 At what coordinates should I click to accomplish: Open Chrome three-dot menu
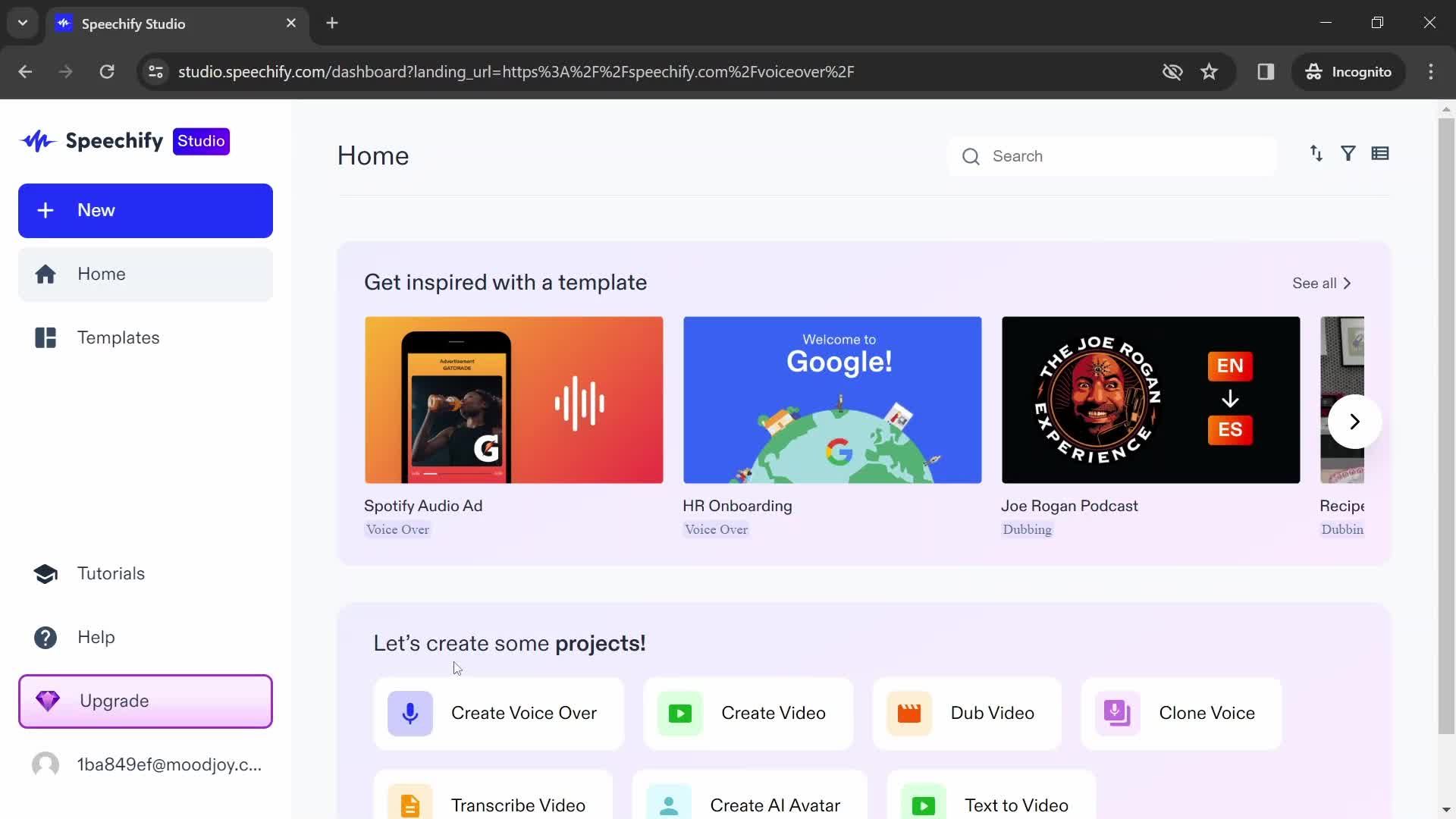coord(1431,72)
